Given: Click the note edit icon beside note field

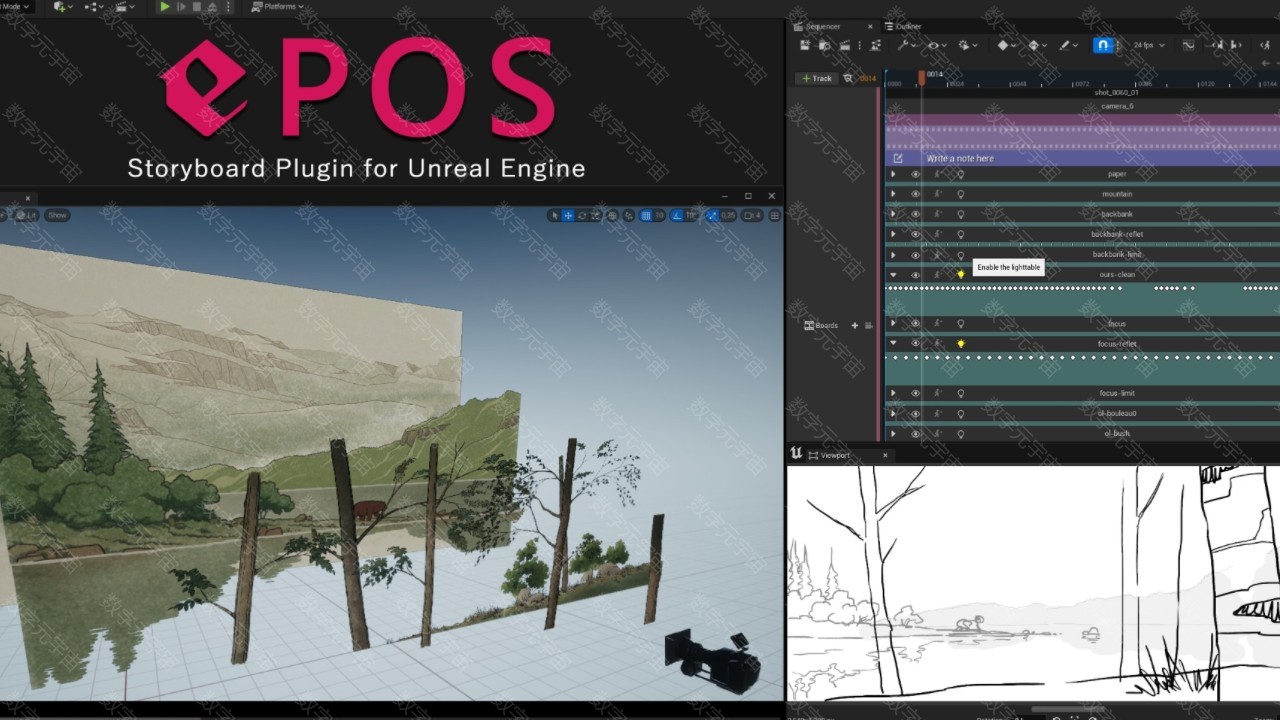Looking at the screenshot, I should [x=898, y=158].
